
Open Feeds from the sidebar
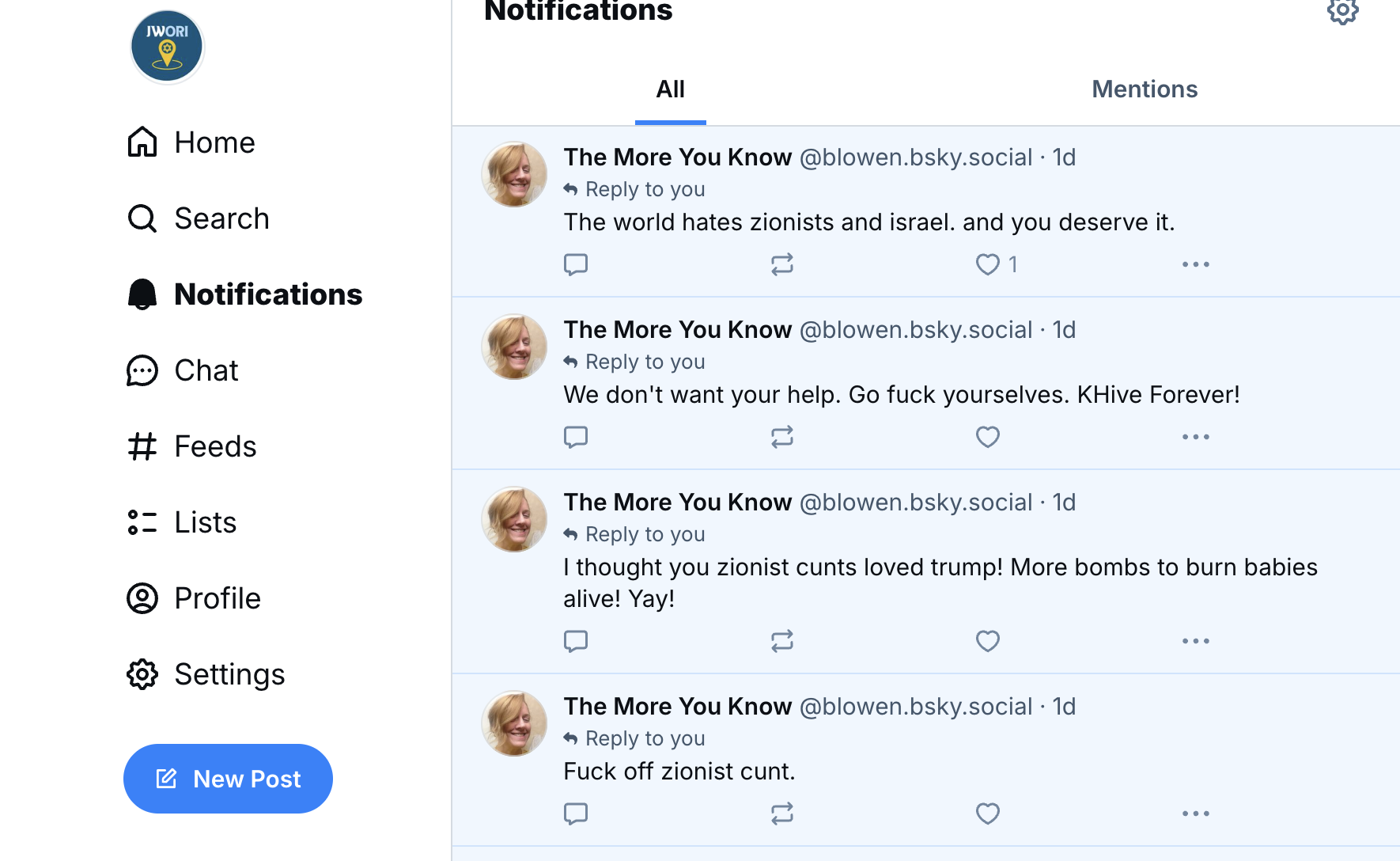[192, 446]
